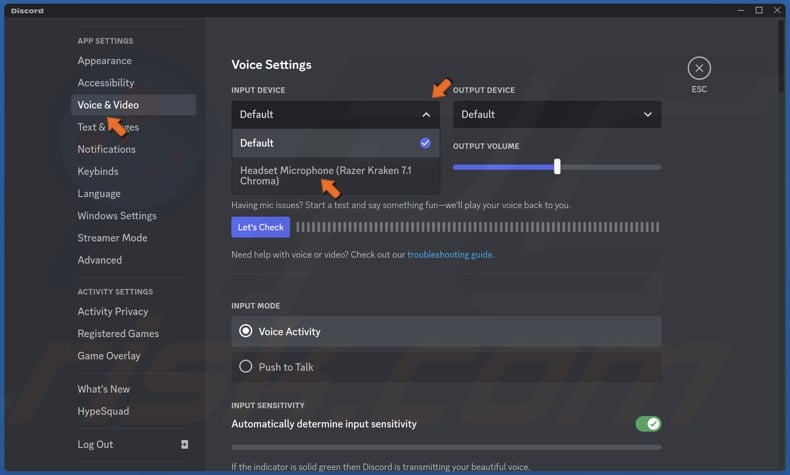This screenshot has height=475, width=790.
Task: Open Accessibility settings
Action: tap(106, 83)
